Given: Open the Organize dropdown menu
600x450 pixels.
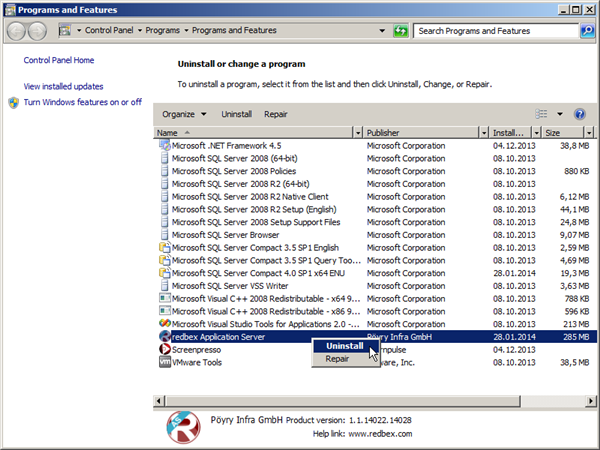Looking at the screenshot, I should point(184,114).
